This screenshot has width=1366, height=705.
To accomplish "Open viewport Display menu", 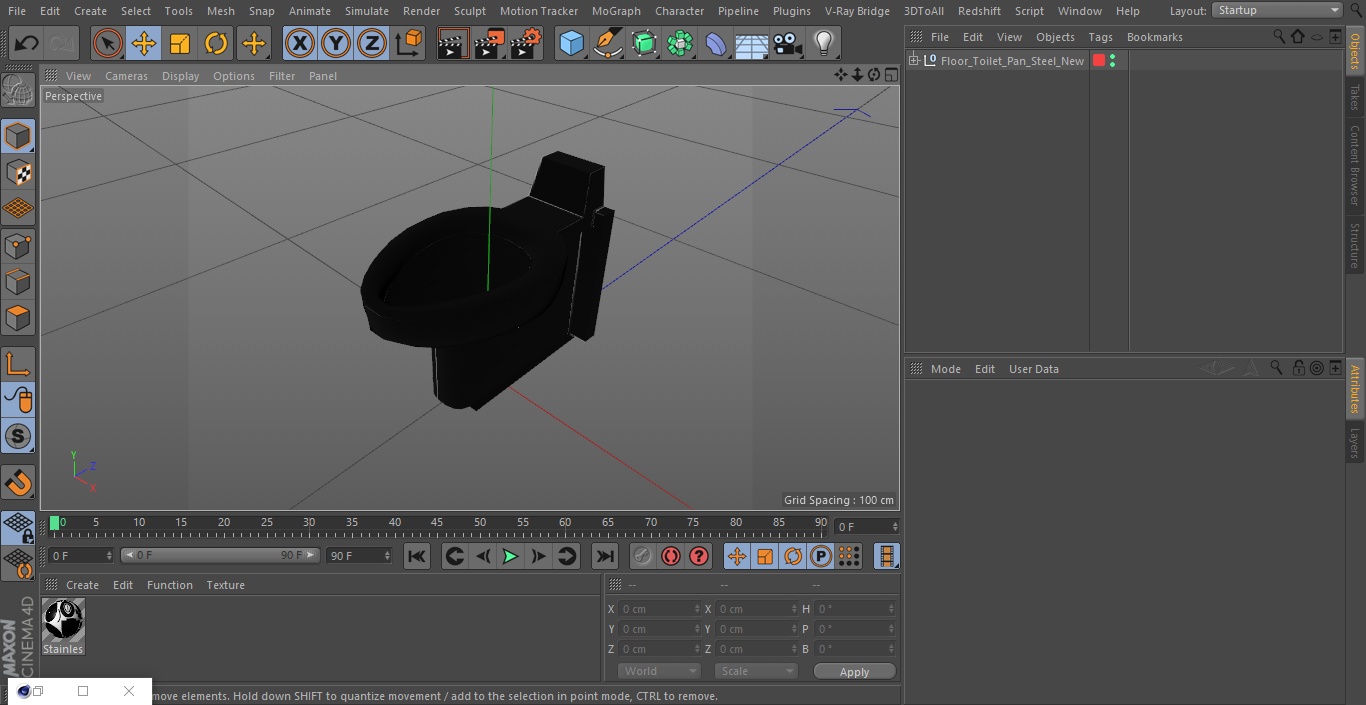I will [x=180, y=76].
